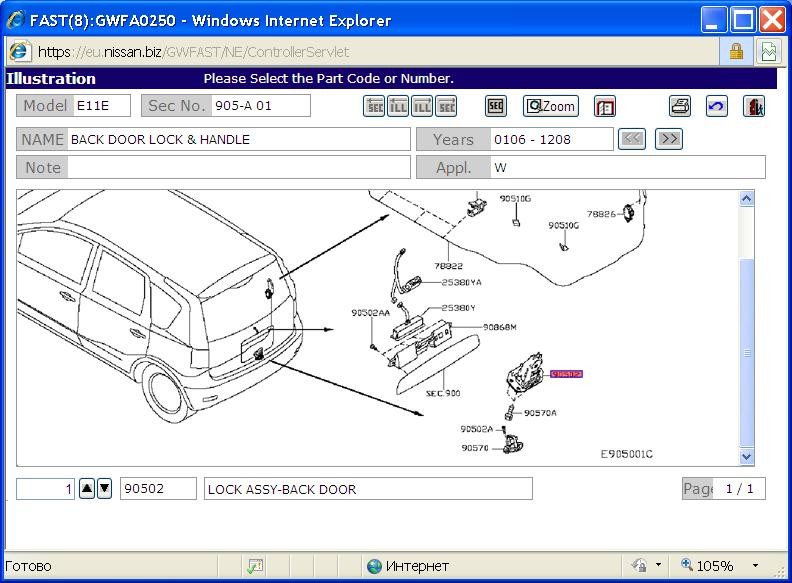Step up with the black up-triangle button
Image resolution: width=792 pixels, height=583 pixels.
click(87, 489)
